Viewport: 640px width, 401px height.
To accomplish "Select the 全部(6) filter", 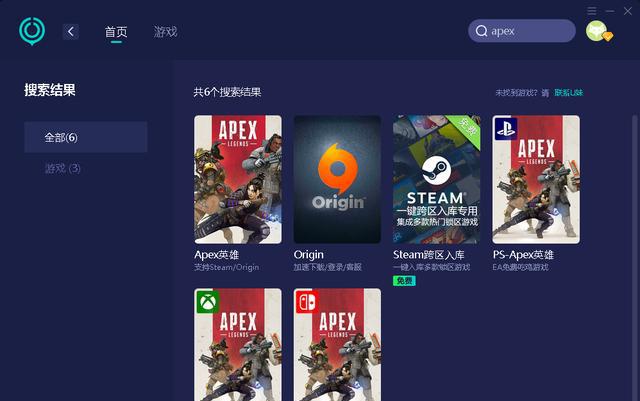I will pos(86,137).
